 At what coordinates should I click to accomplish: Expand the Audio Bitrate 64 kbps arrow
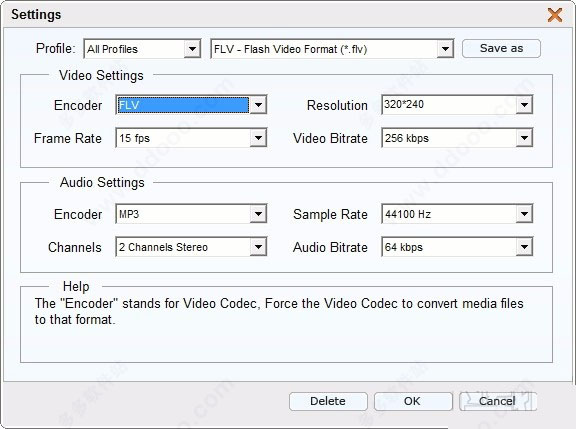tap(524, 247)
